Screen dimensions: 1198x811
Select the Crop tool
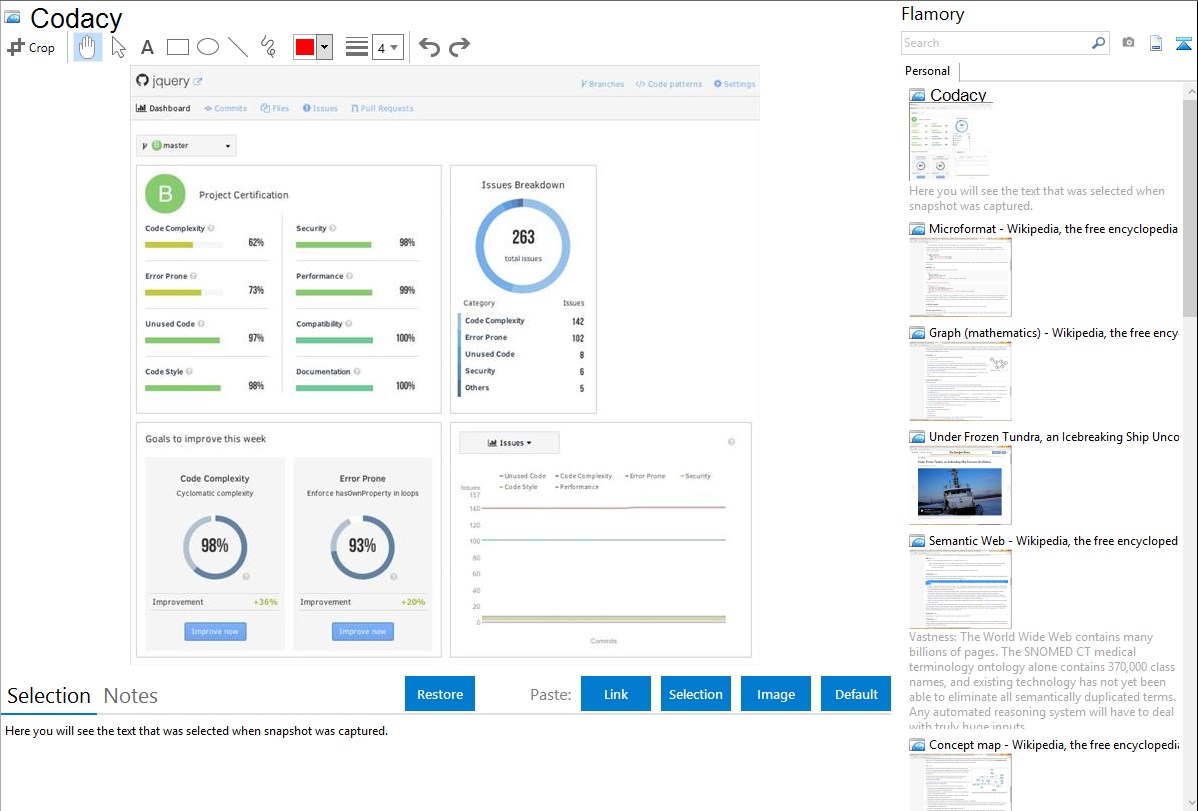pos(31,47)
